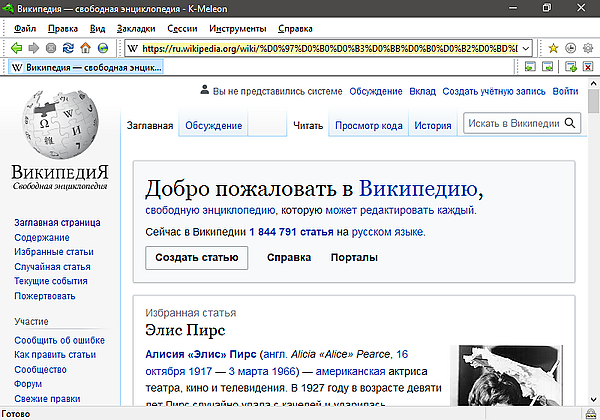Switch to next tab using tab bar icon
This screenshot has height=420, width=600.
coord(548,67)
